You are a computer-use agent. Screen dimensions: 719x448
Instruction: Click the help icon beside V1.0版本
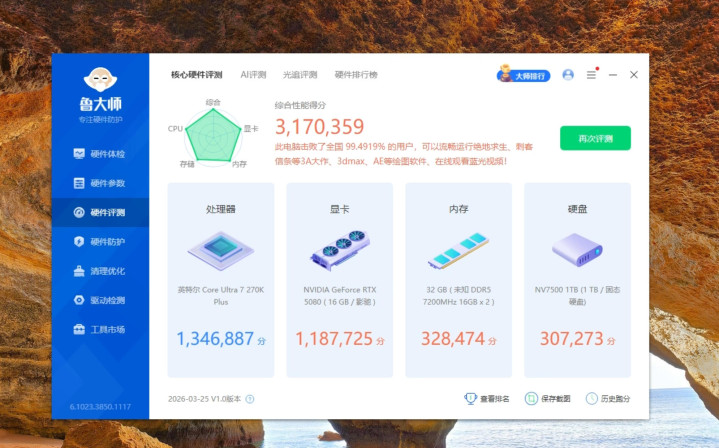click(x=250, y=399)
